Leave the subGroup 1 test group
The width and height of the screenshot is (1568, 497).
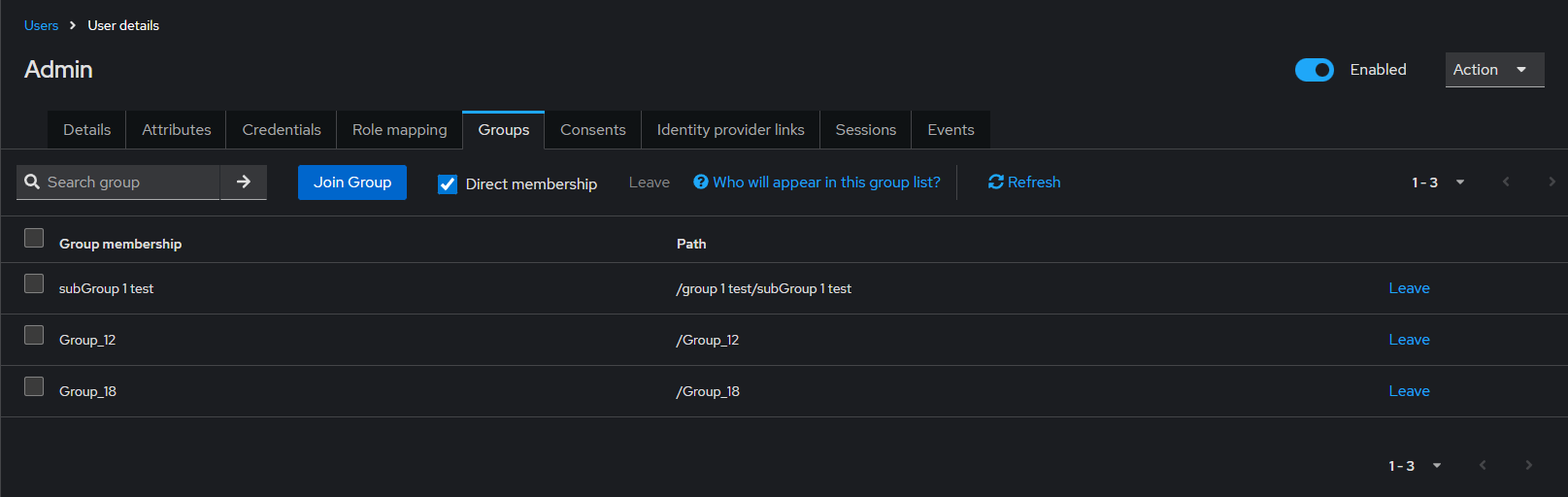pyautogui.click(x=1409, y=288)
